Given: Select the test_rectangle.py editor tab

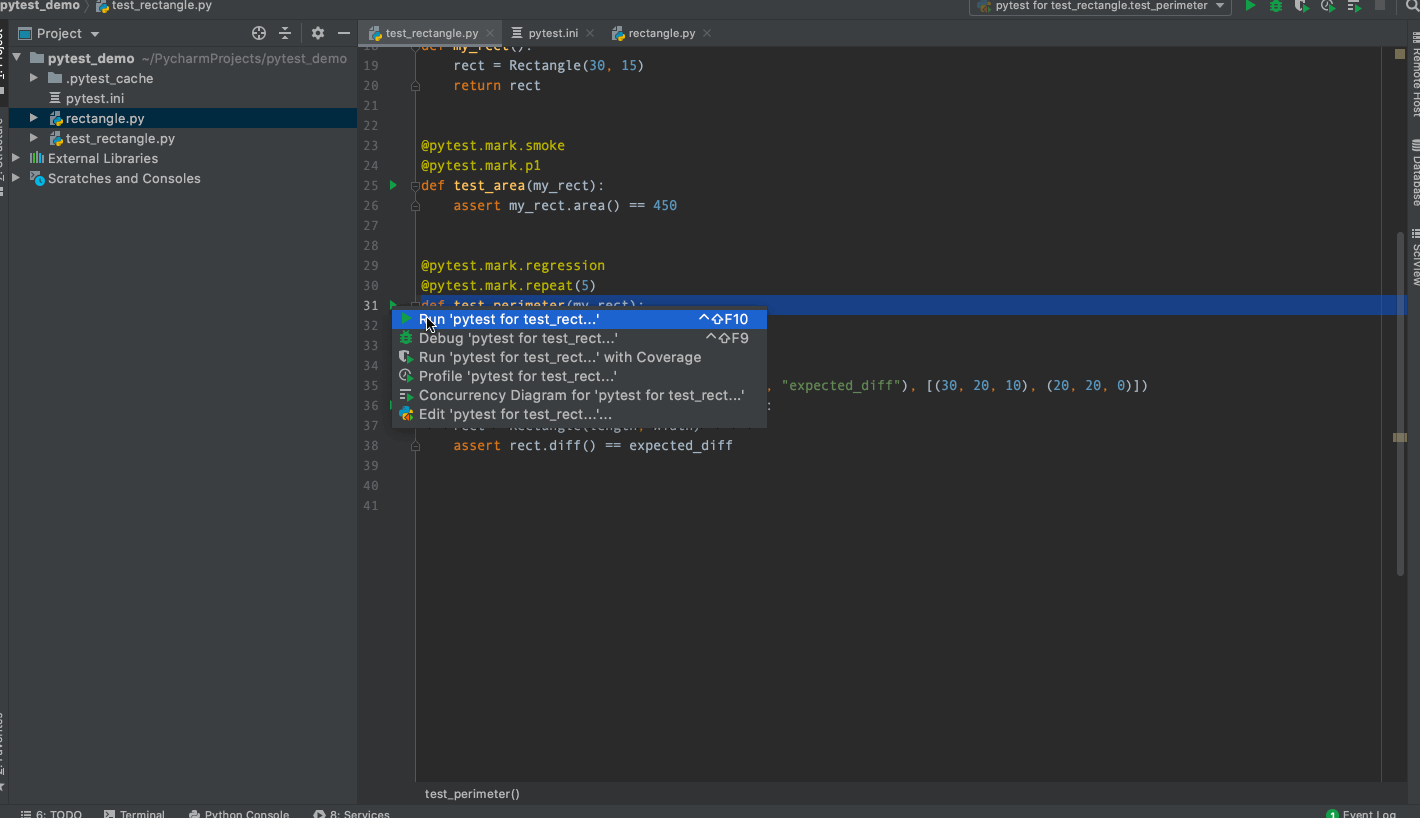Looking at the screenshot, I should click(x=431, y=33).
